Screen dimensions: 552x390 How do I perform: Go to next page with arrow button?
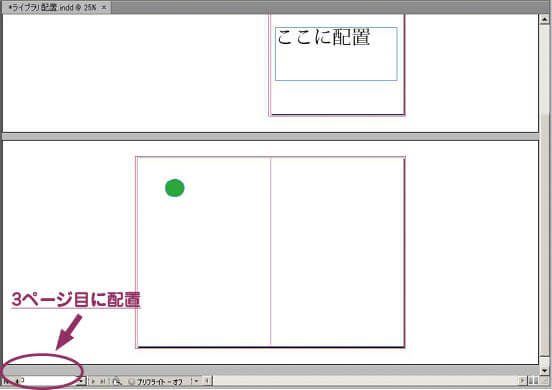93,381
